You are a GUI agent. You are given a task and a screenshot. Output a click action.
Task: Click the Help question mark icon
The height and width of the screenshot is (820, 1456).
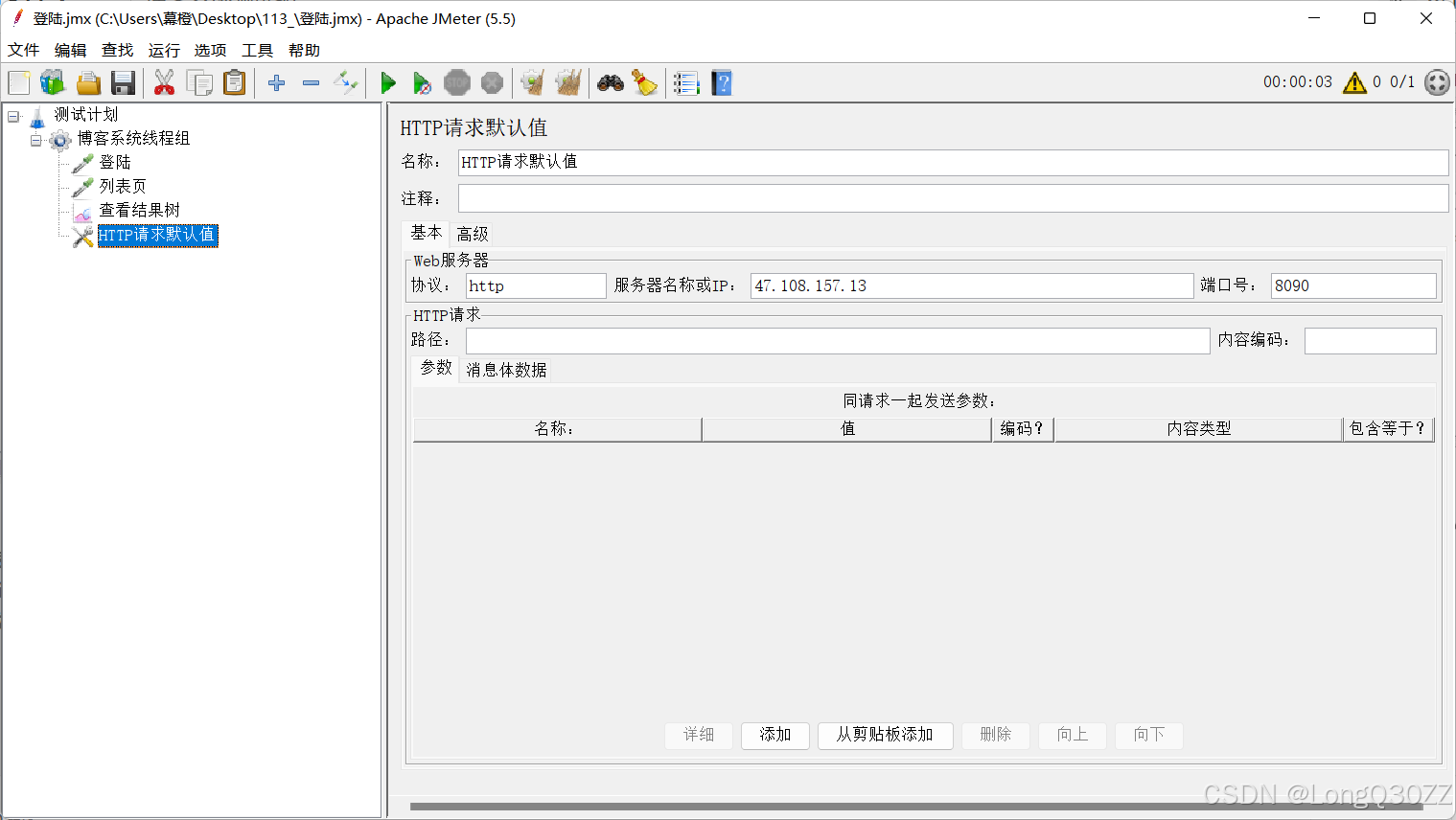tap(722, 83)
